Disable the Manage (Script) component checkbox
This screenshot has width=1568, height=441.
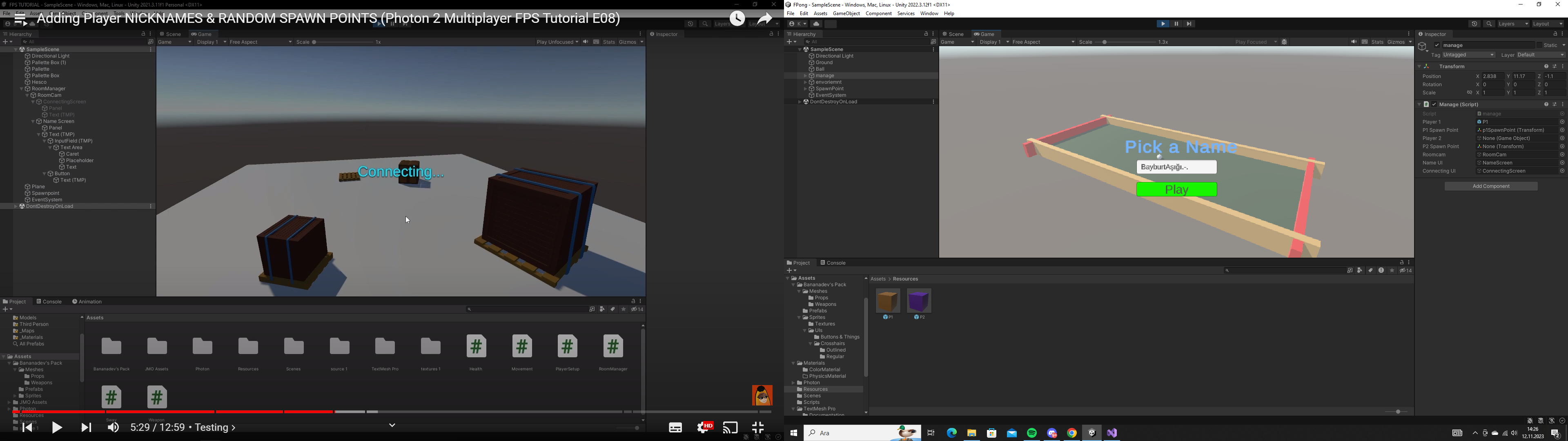coord(1434,105)
